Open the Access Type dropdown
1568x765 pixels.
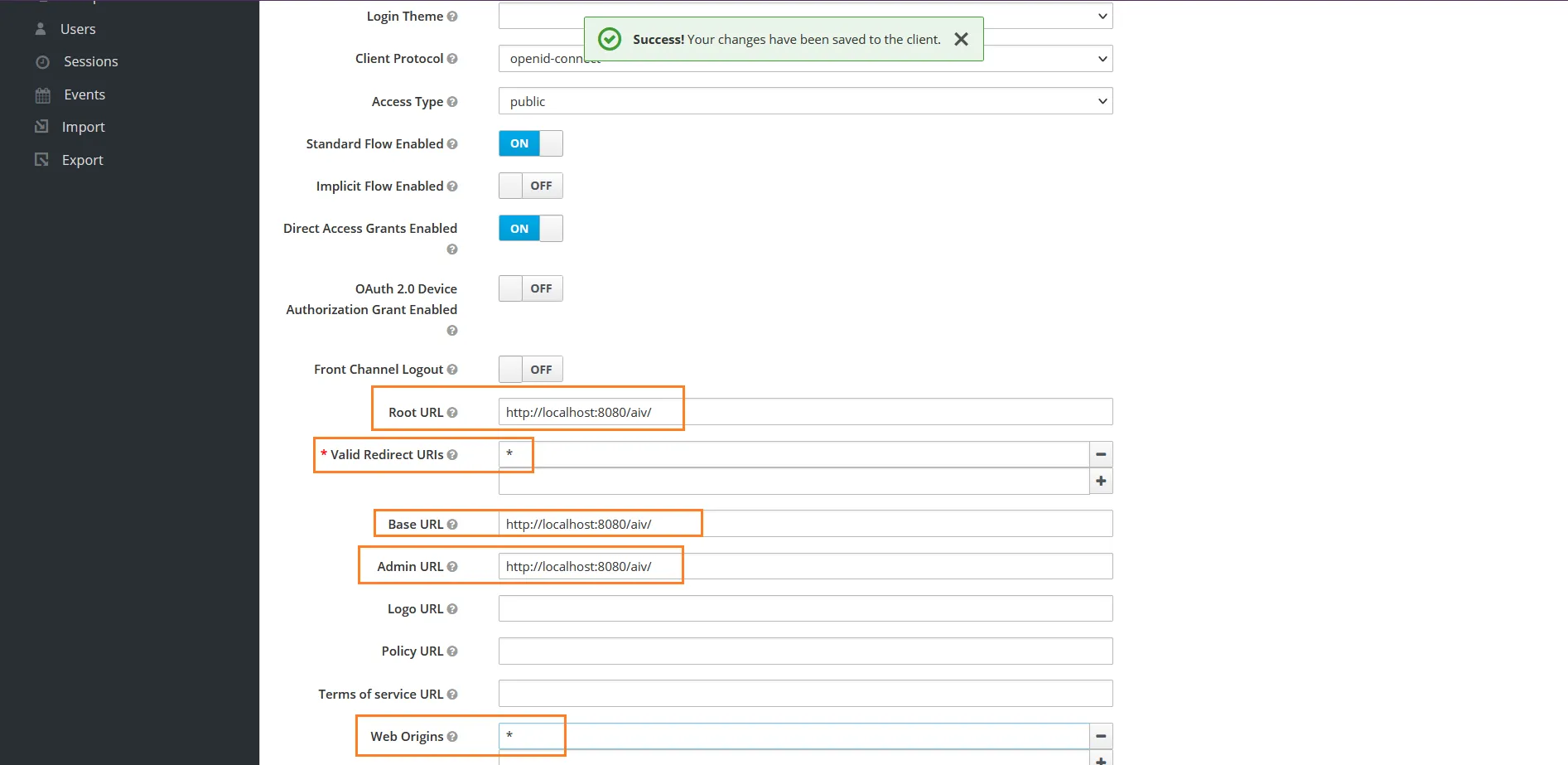[x=805, y=101]
